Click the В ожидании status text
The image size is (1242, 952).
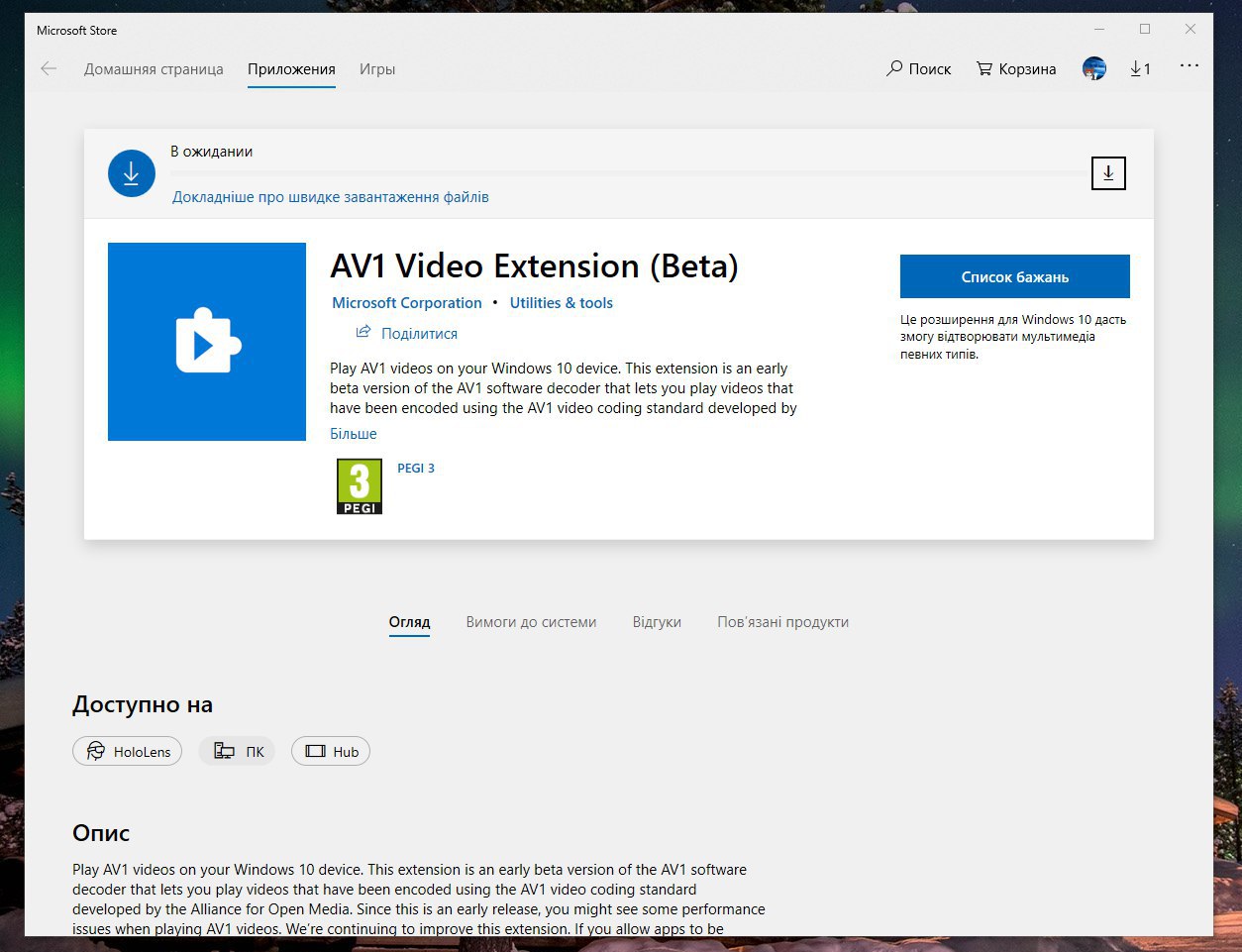coord(212,152)
